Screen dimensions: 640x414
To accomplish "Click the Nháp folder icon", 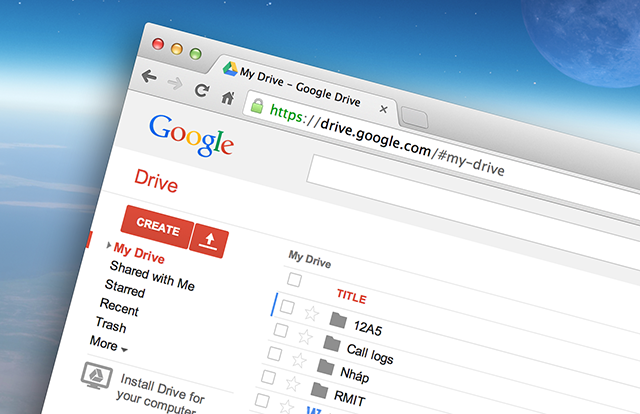I will point(325,366).
